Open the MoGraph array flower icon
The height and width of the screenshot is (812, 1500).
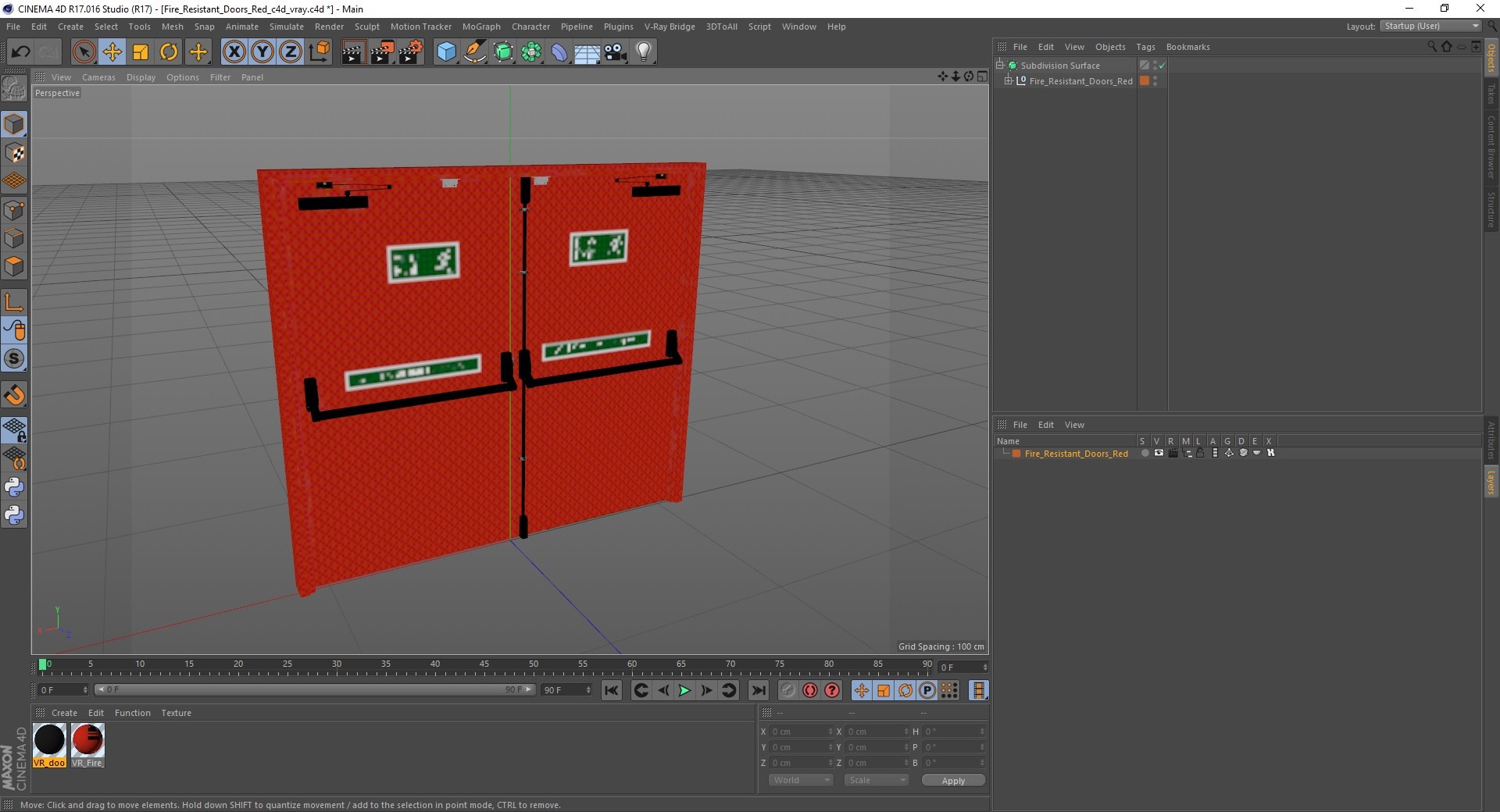click(531, 52)
